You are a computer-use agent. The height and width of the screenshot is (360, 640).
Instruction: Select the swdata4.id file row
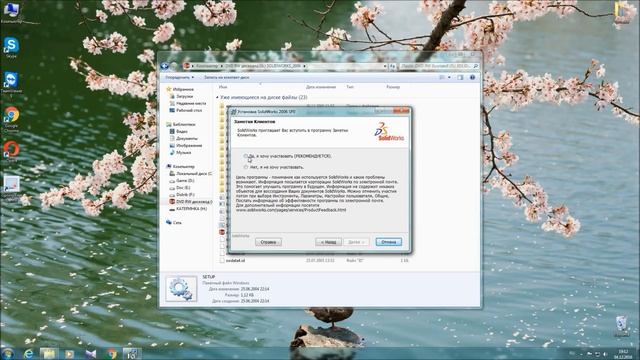(x=314, y=260)
